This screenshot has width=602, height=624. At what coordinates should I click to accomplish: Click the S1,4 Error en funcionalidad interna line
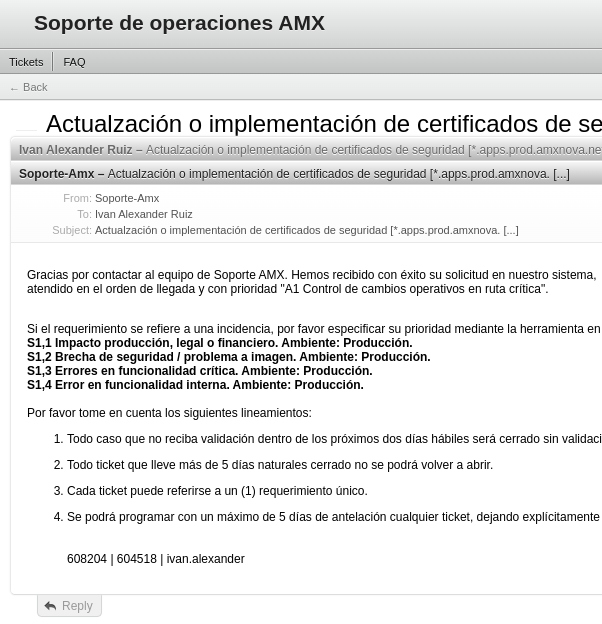click(x=195, y=385)
